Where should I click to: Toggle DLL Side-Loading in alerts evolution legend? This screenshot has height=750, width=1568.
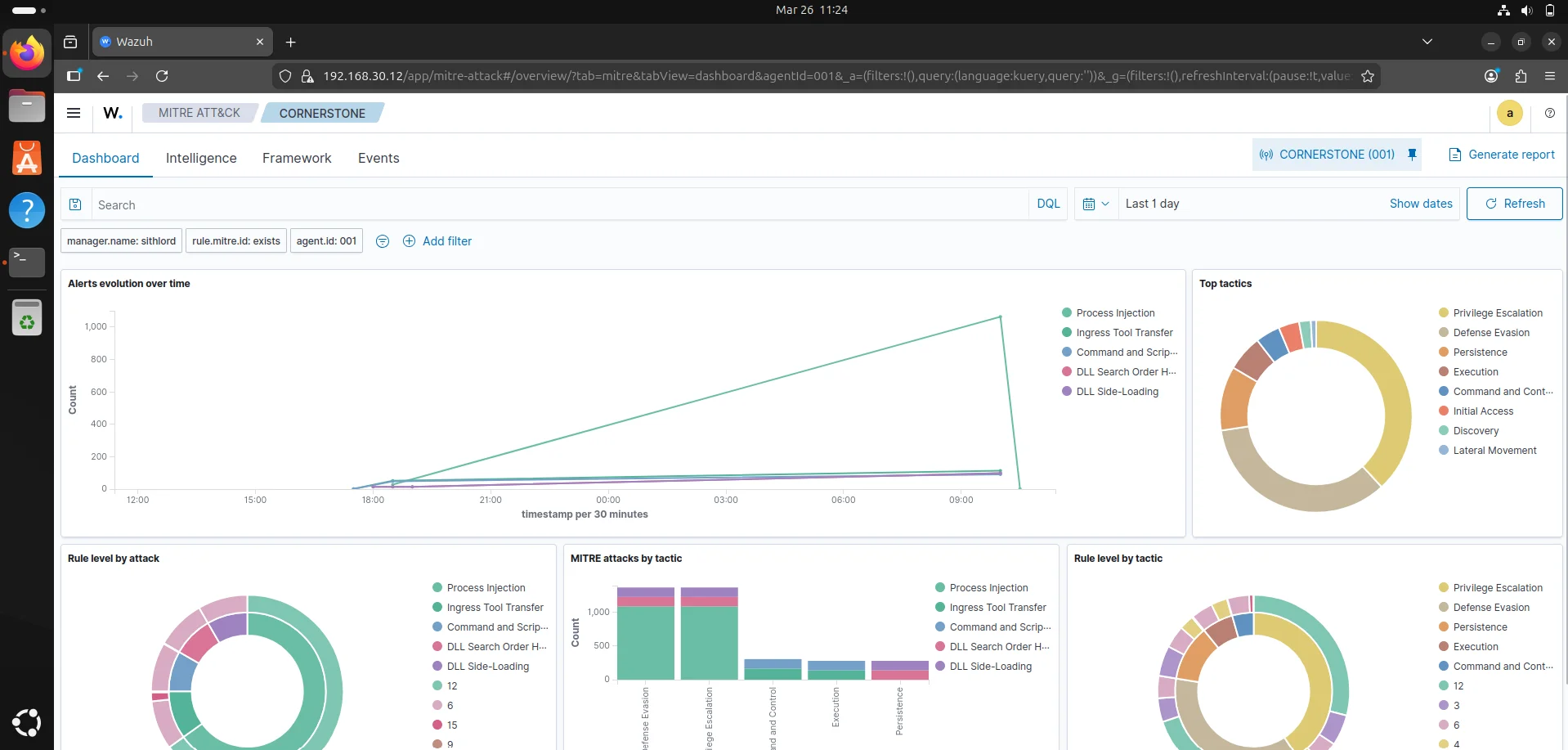point(1117,392)
